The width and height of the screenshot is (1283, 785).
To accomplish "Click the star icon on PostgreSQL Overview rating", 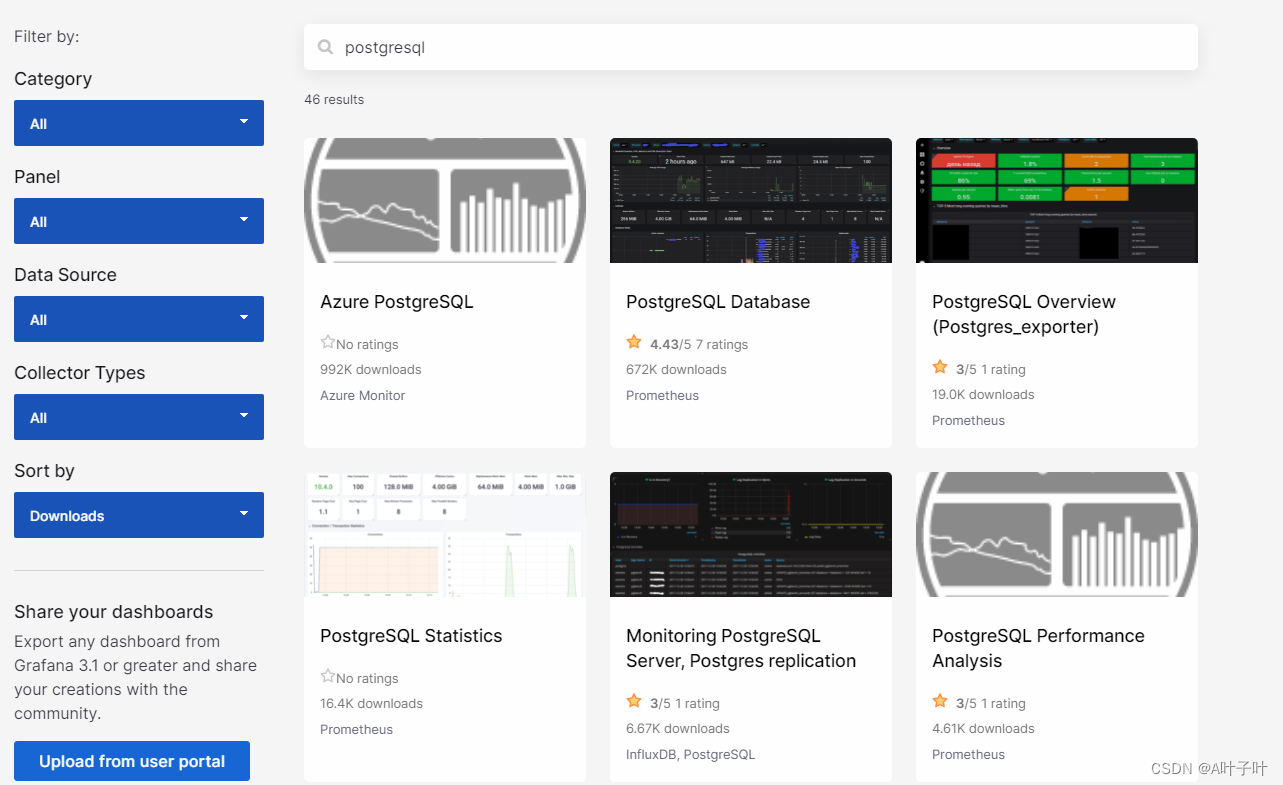I will click(939, 368).
